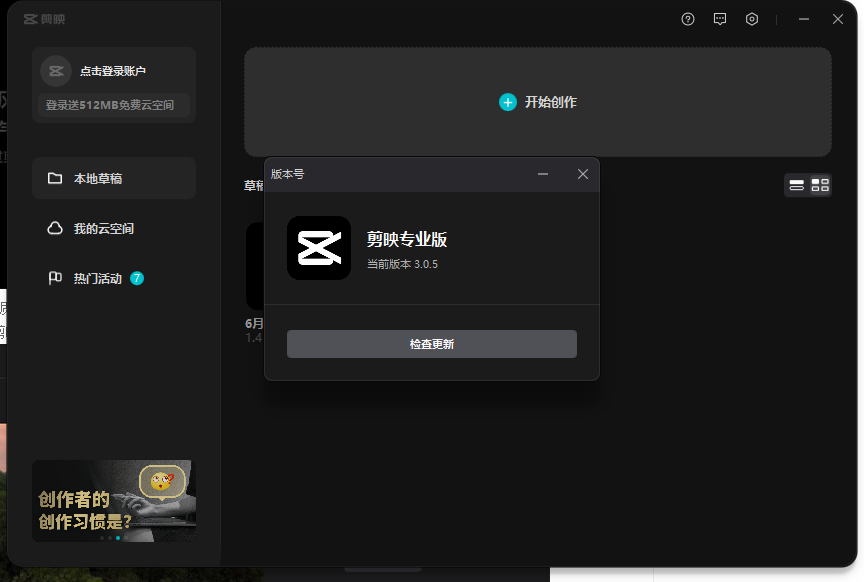Click the 剪映专业版 logo in version dialog
Viewport: 864px width, 582px height.
(x=319, y=248)
